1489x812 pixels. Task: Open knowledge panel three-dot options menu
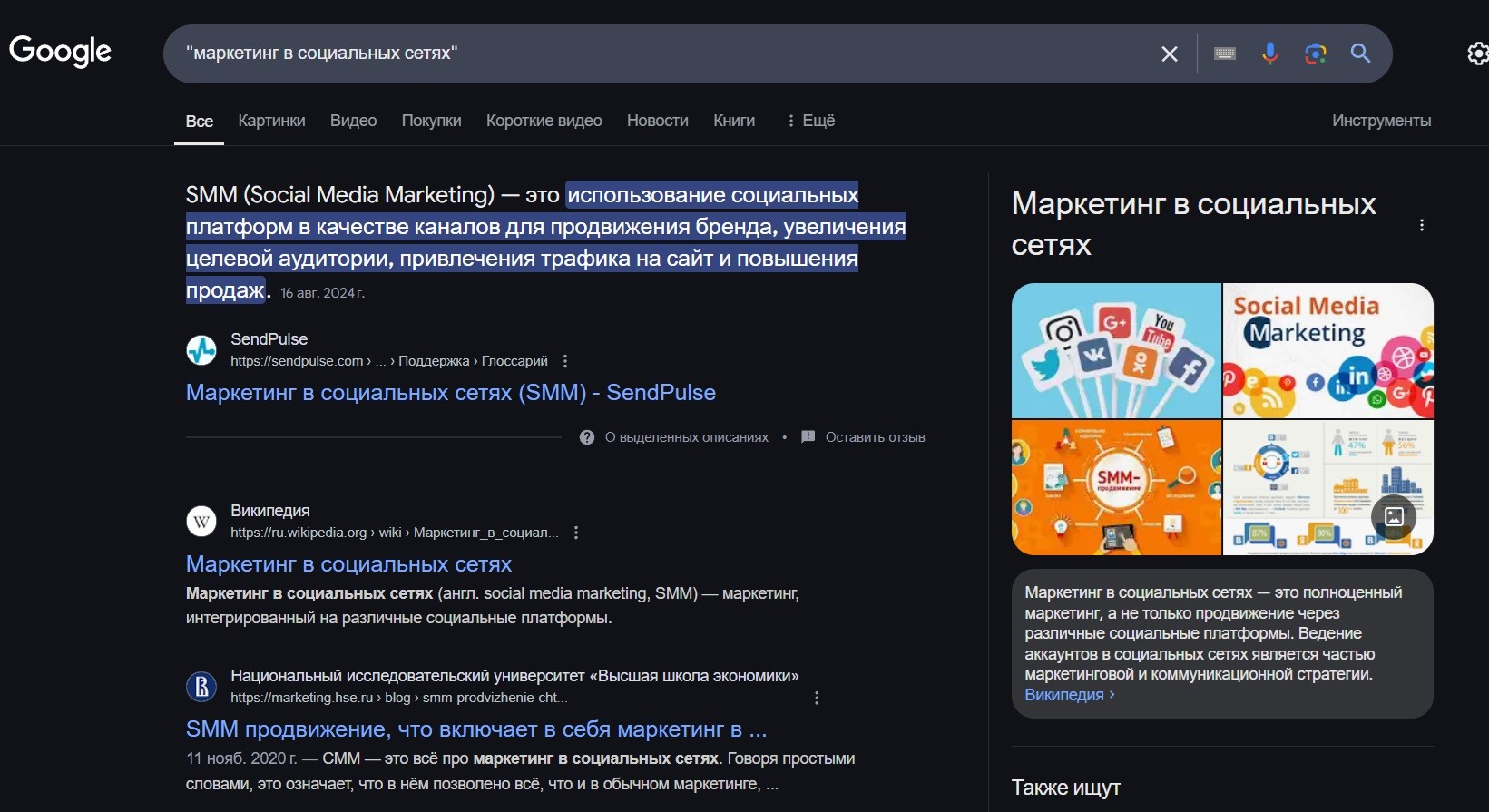[x=1422, y=225]
